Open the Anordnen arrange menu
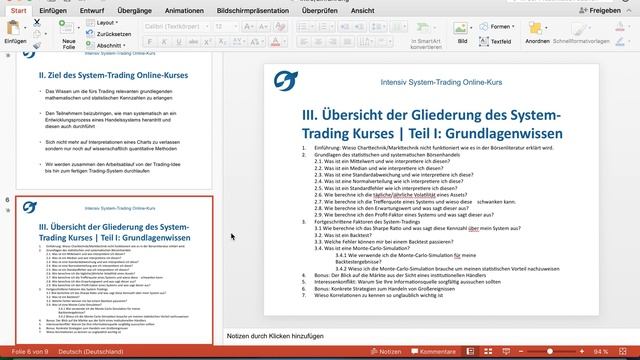The height and width of the screenshot is (360, 640). (x=537, y=33)
